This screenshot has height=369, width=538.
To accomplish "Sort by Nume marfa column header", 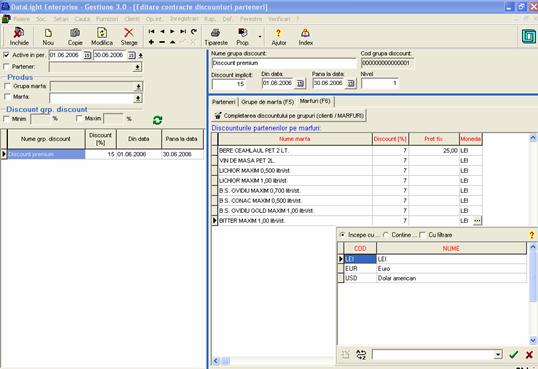I will pos(295,139).
